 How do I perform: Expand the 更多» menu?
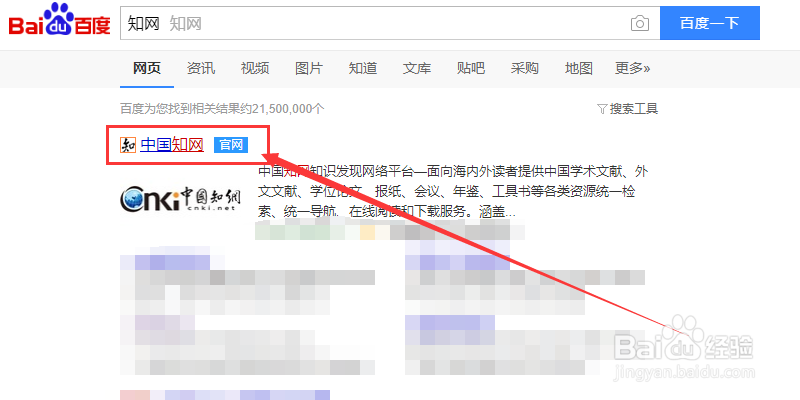pyautogui.click(x=633, y=68)
